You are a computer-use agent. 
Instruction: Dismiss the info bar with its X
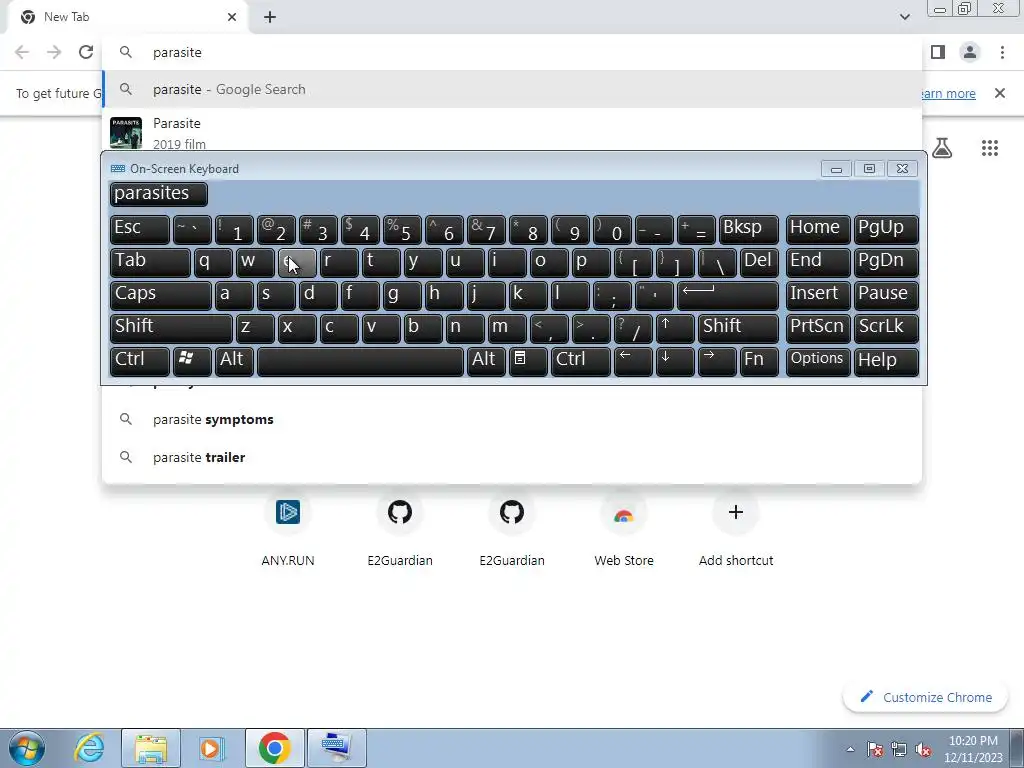[1000, 93]
